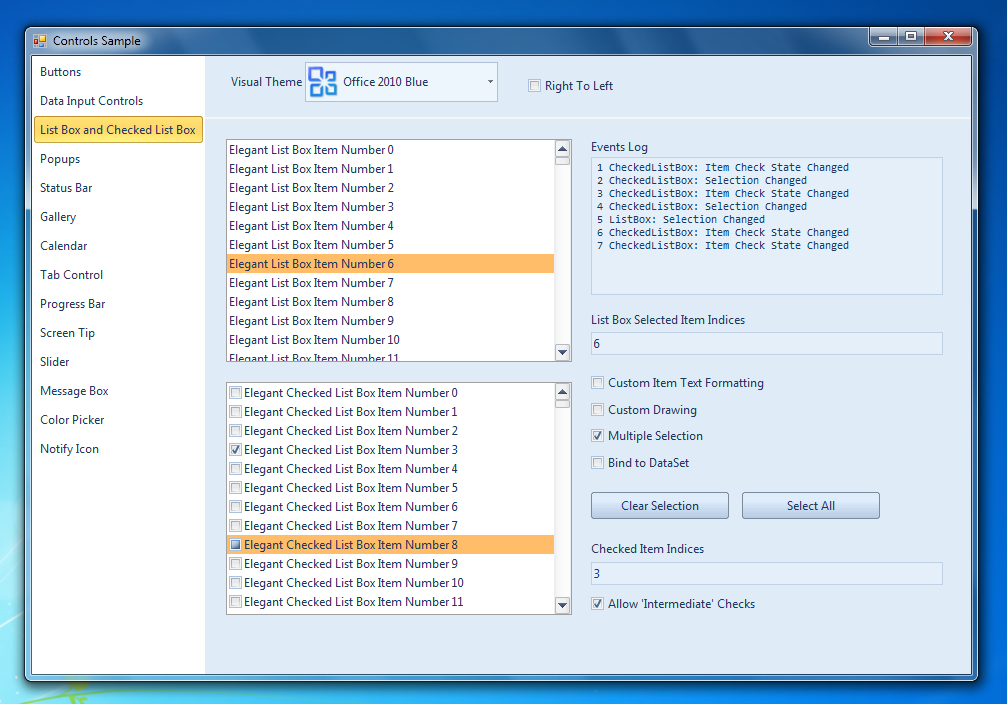Click the Clear Selection button
The height and width of the screenshot is (704, 1007).
pos(660,506)
